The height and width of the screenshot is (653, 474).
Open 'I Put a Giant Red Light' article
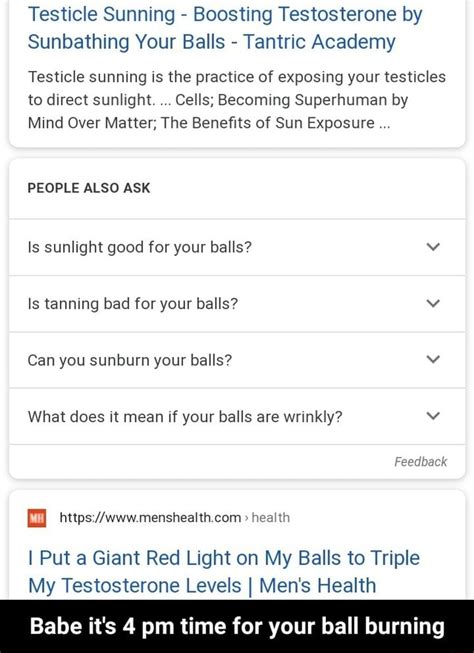click(224, 571)
